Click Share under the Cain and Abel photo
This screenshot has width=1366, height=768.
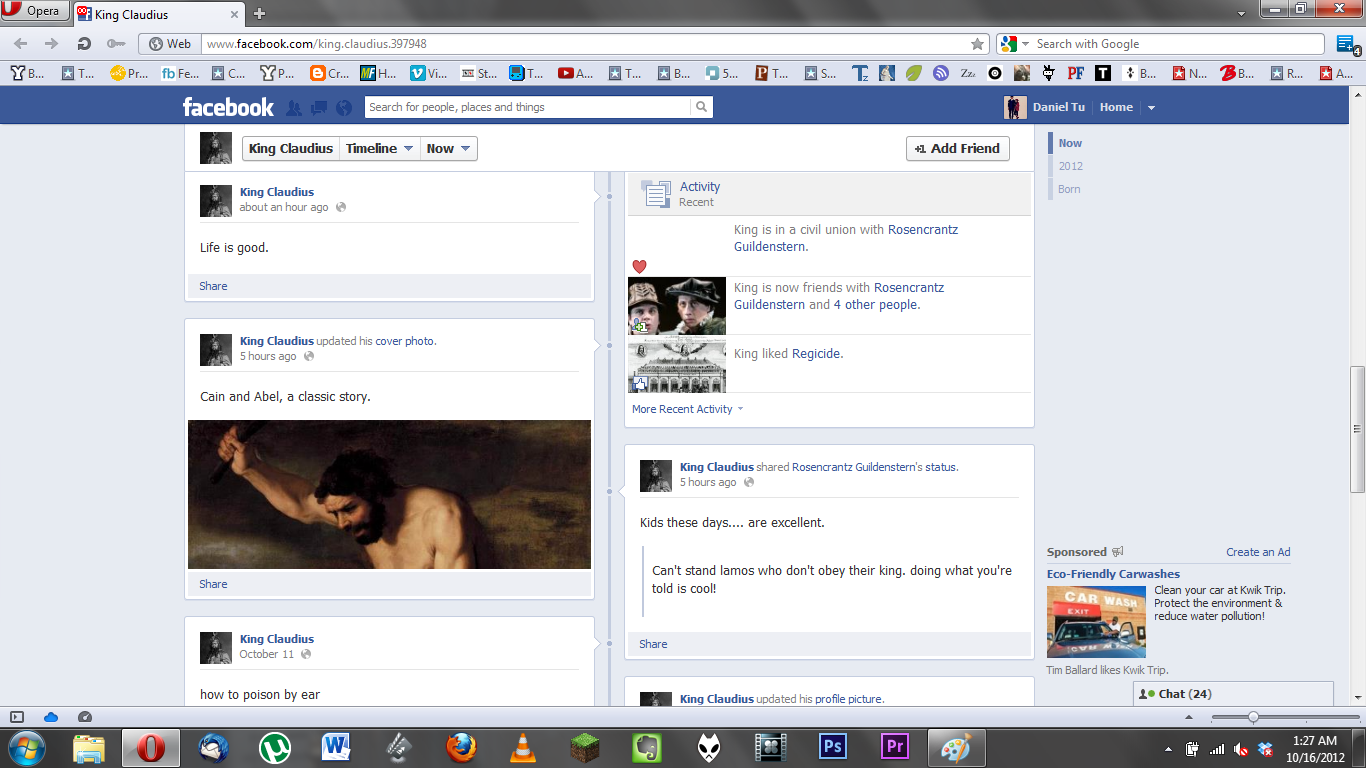[x=213, y=584]
